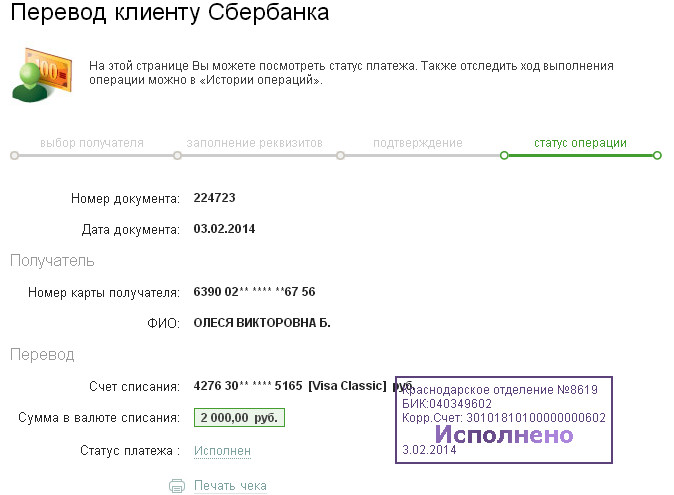Image resolution: width=674 pixels, height=495 pixels.
Task: Click the name ОЛЕСЯ ВИКТОРОВНА Б.
Action: [262, 323]
